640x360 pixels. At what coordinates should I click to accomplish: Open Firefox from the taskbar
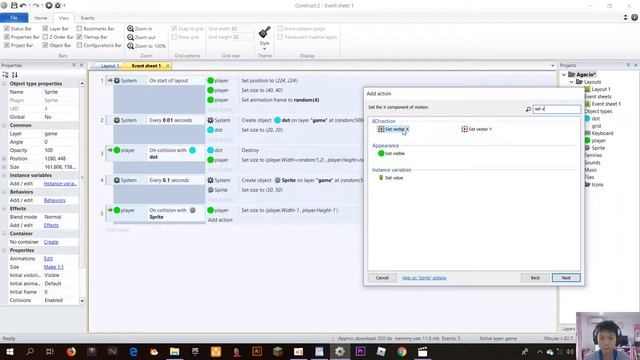[71, 351]
